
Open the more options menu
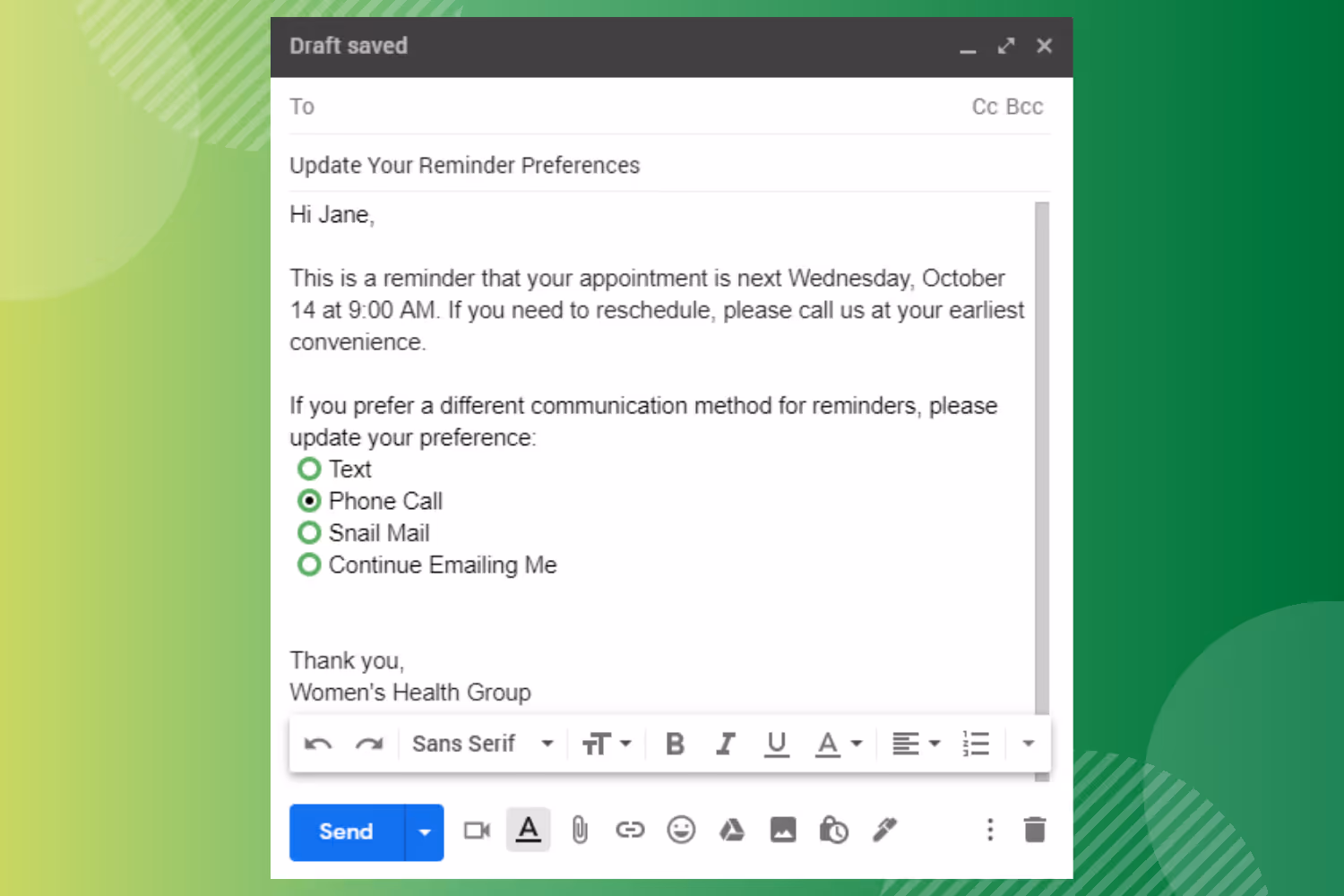click(x=989, y=830)
